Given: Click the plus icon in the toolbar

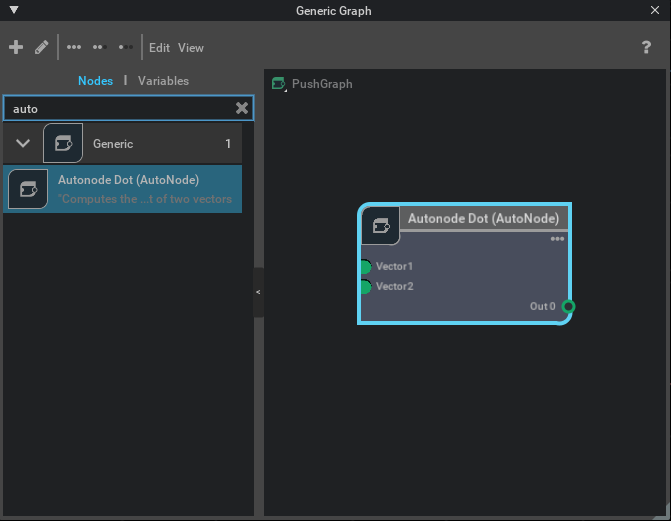Looking at the screenshot, I should tap(16, 47).
